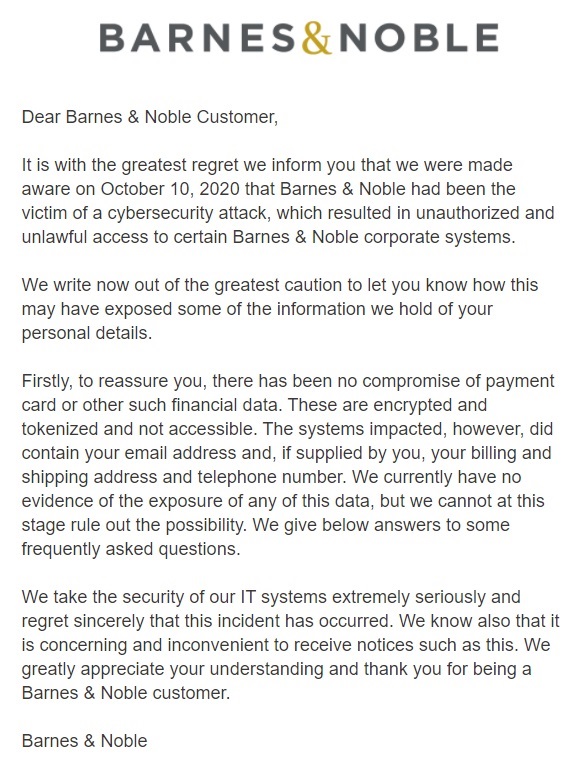Click 'Barnes & Noble customer.' closing sentence
The width and height of the screenshot is (581, 781).
(126, 693)
